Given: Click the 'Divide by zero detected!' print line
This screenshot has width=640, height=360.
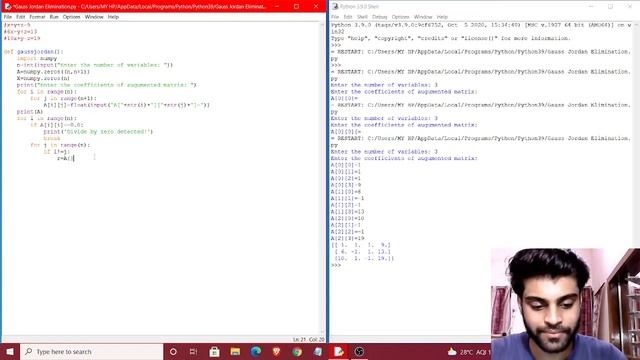Looking at the screenshot, I should click(x=98, y=131).
